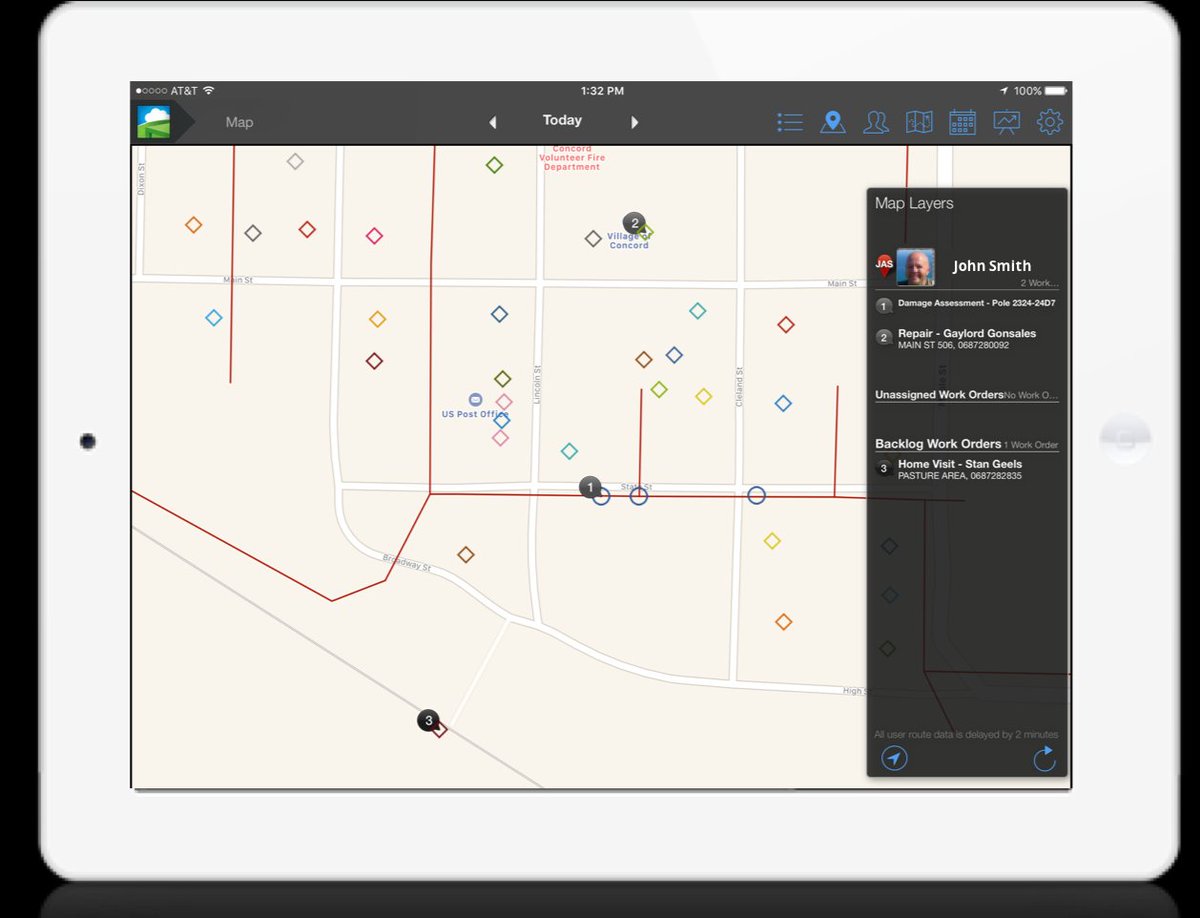The image size is (1200, 918).
Task: Open the map pin view icon
Action: (x=833, y=122)
